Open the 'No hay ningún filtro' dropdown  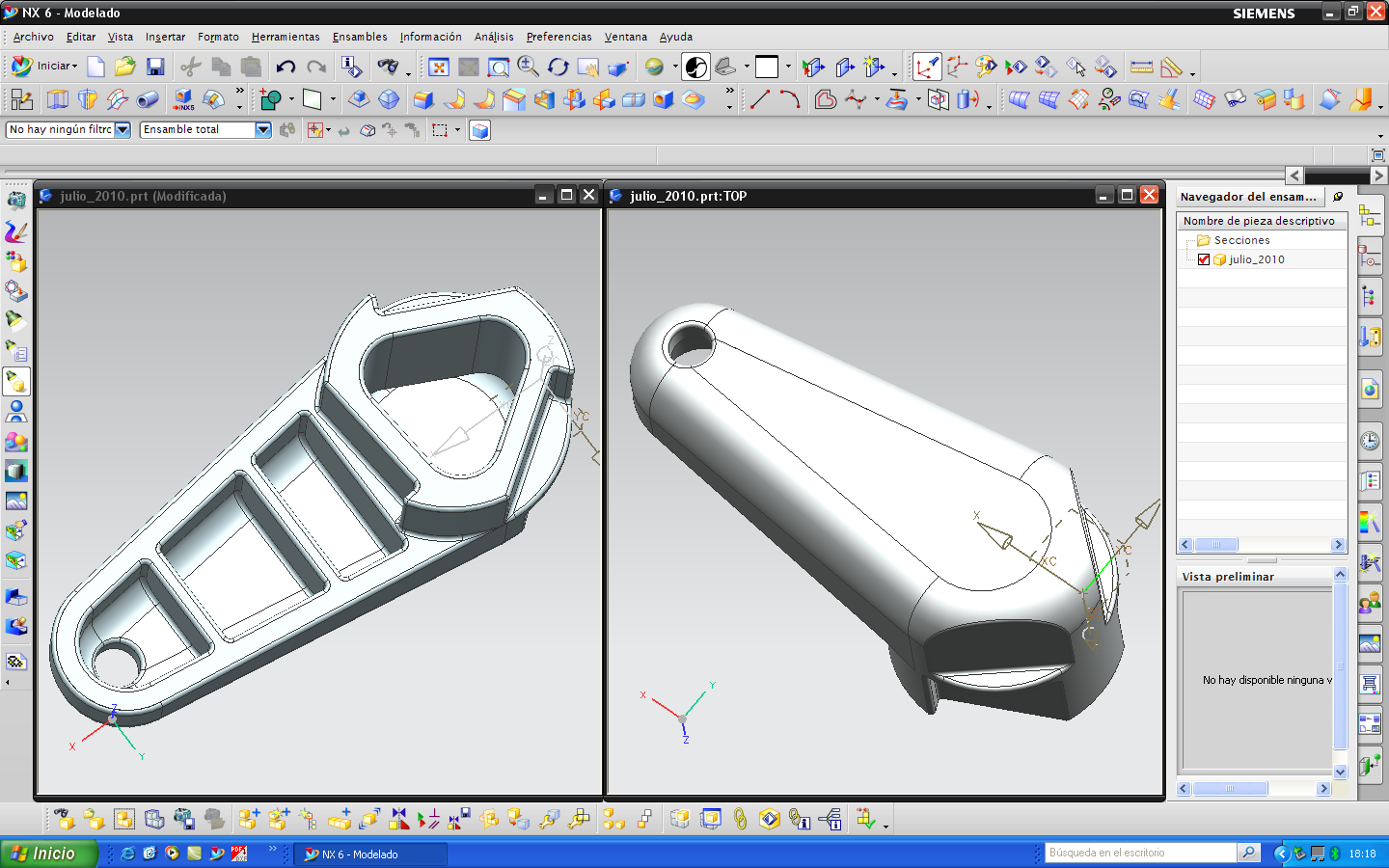click(x=123, y=129)
